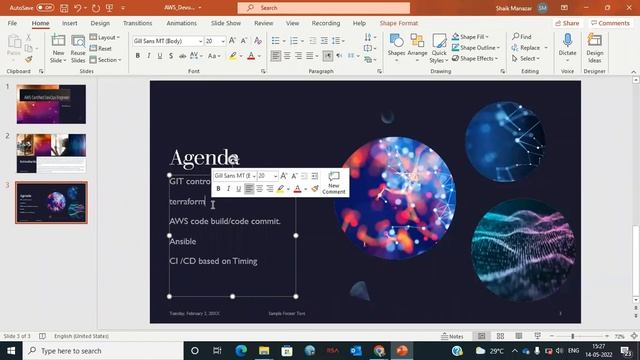640x360 pixels.
Task: Open the Shape Outline dropdown
Action: (x=476, y=48)
